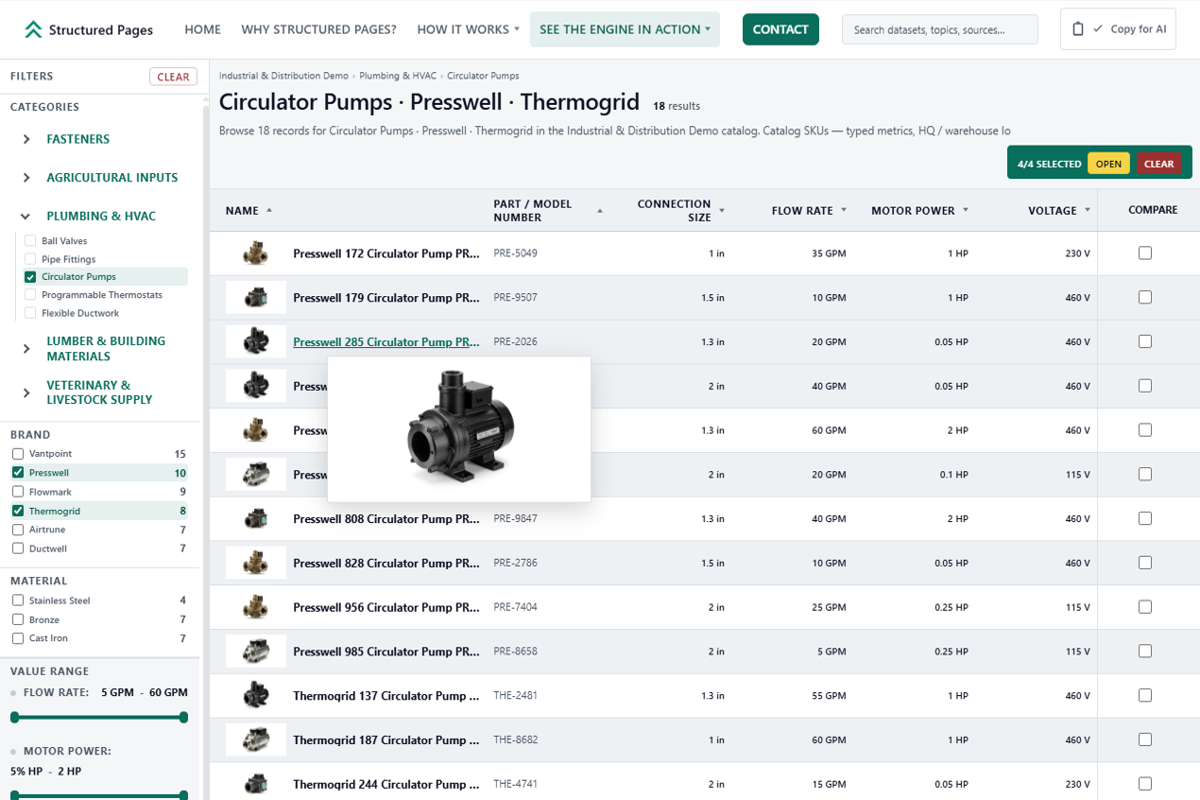
Task: Enable the Flowmark brand filter
Action: (17, 492)
